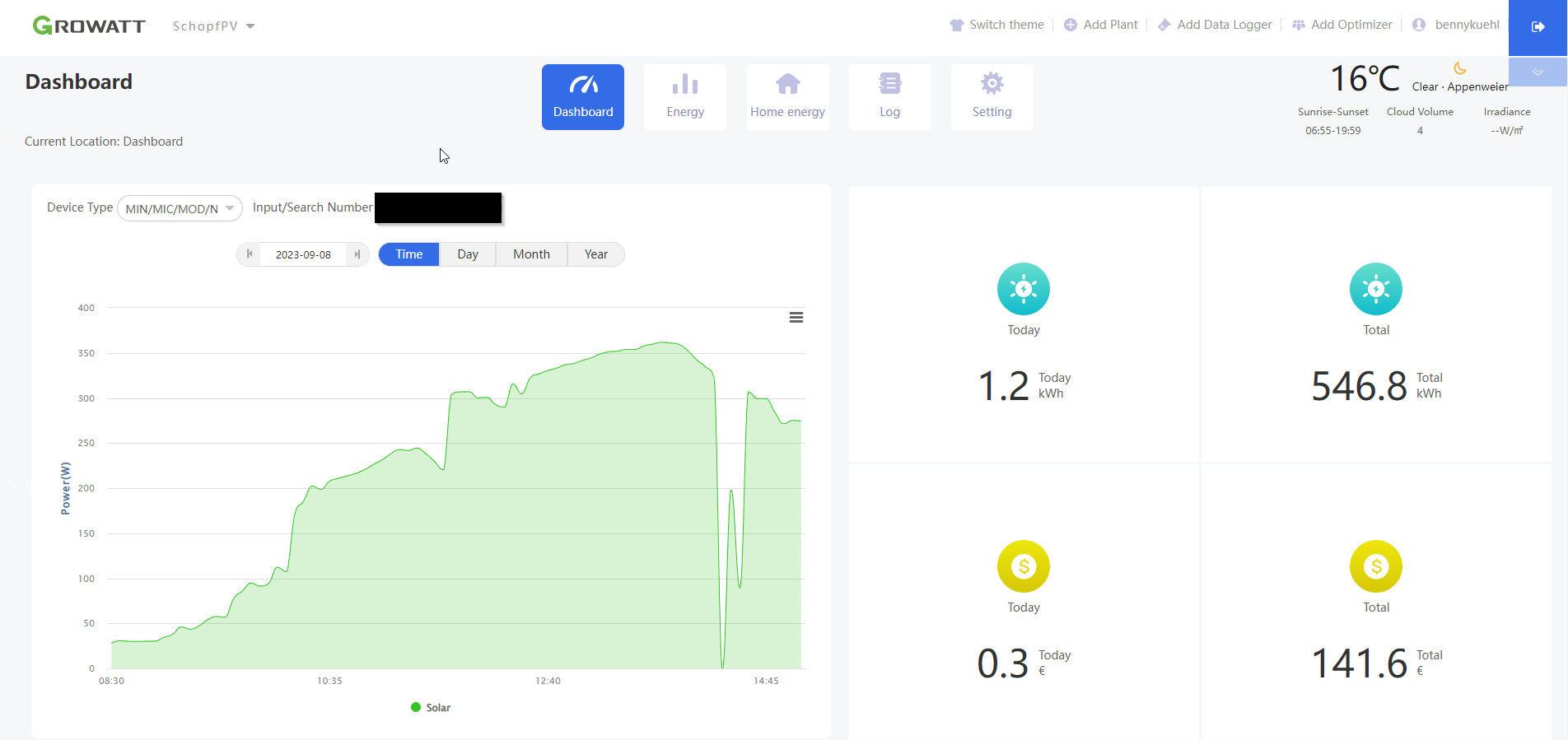Go to previous date with arrow
Screen dimensions: 1568x740
click(250, 254)
